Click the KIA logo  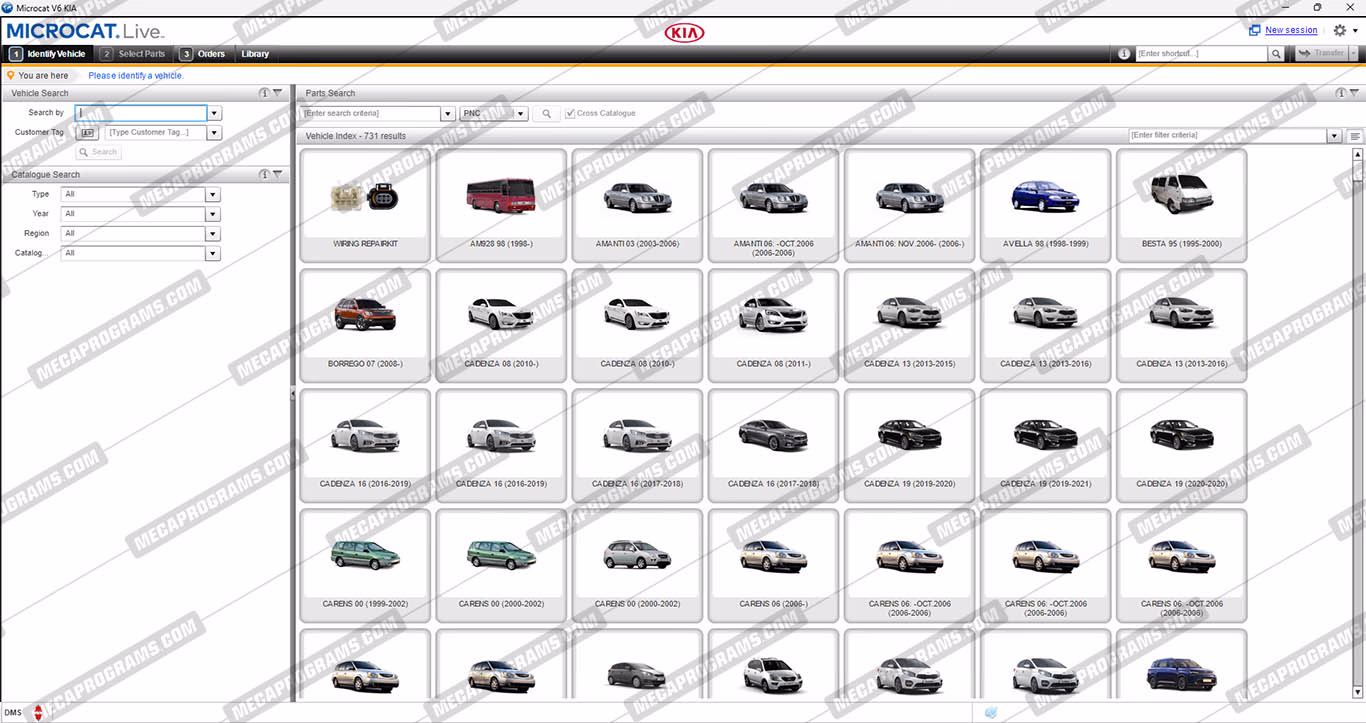coord(684,33)
